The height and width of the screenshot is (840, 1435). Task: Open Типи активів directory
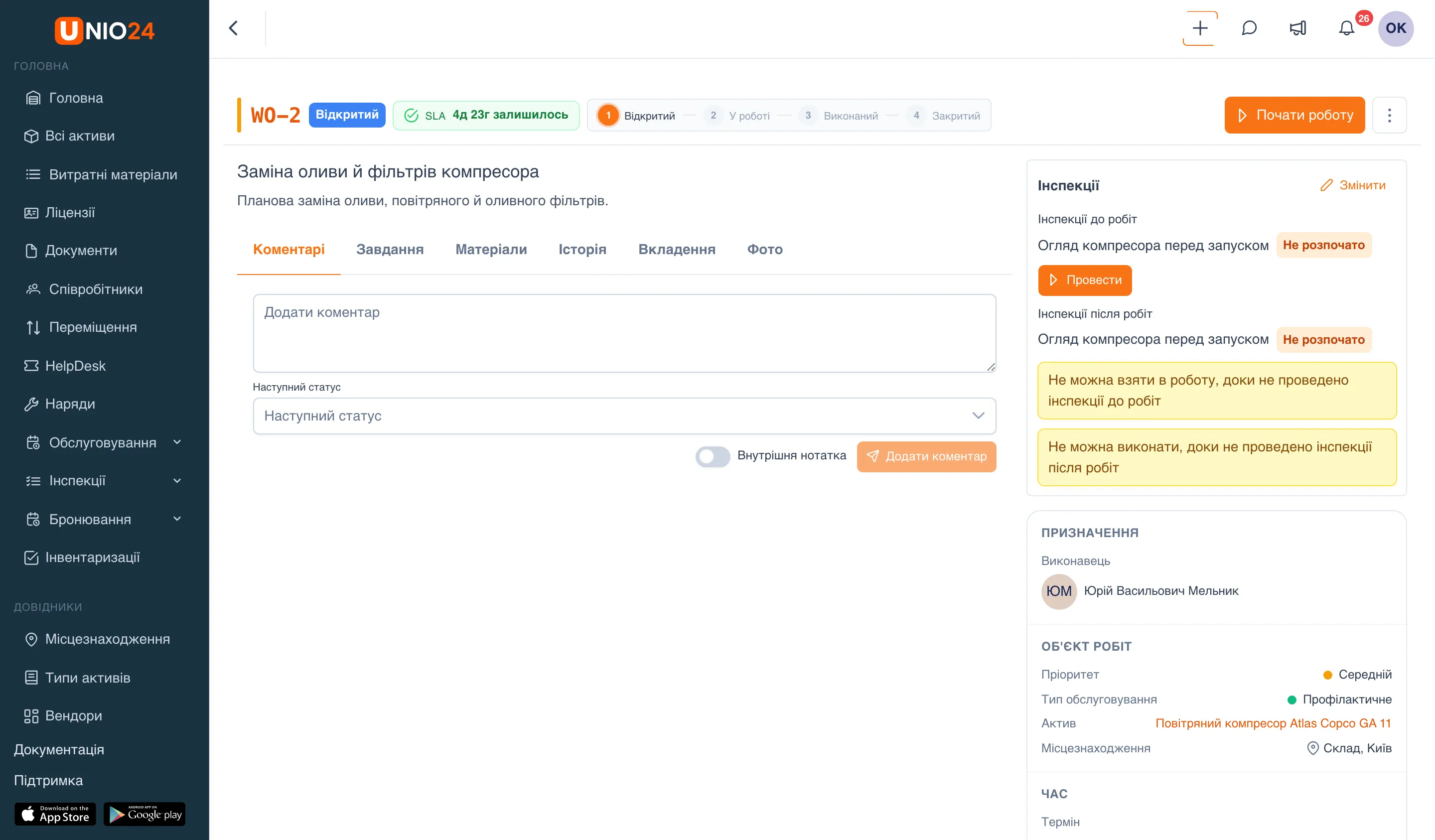[x=77, y=678]
